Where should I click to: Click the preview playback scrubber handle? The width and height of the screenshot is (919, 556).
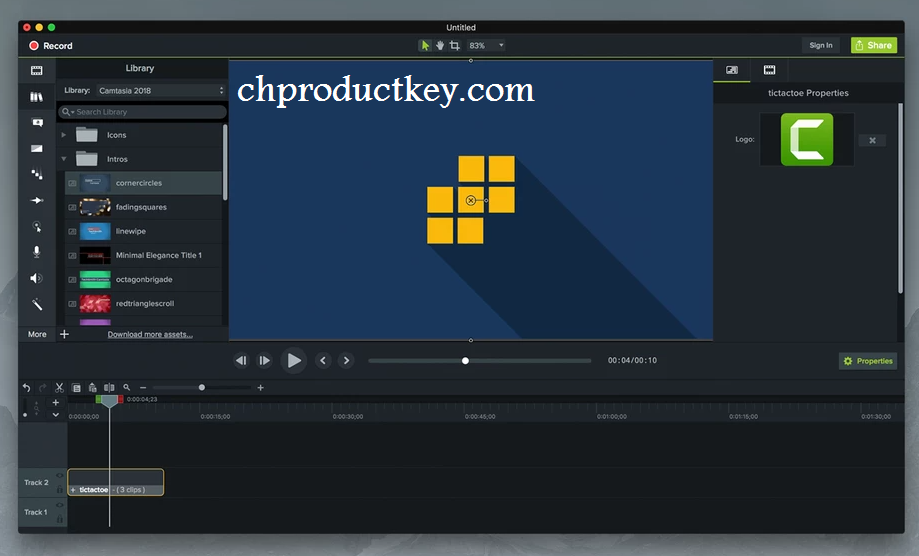[465, 361]
